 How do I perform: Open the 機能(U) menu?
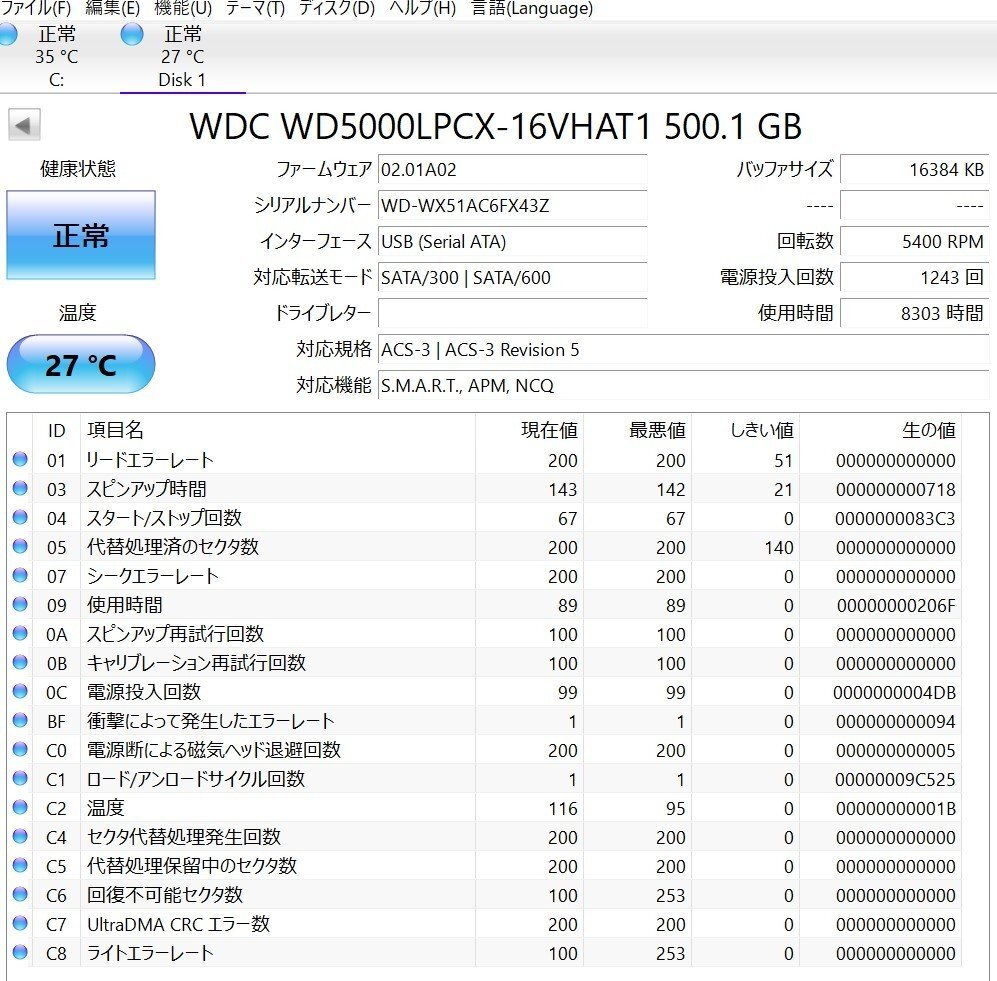click(183, 8)
